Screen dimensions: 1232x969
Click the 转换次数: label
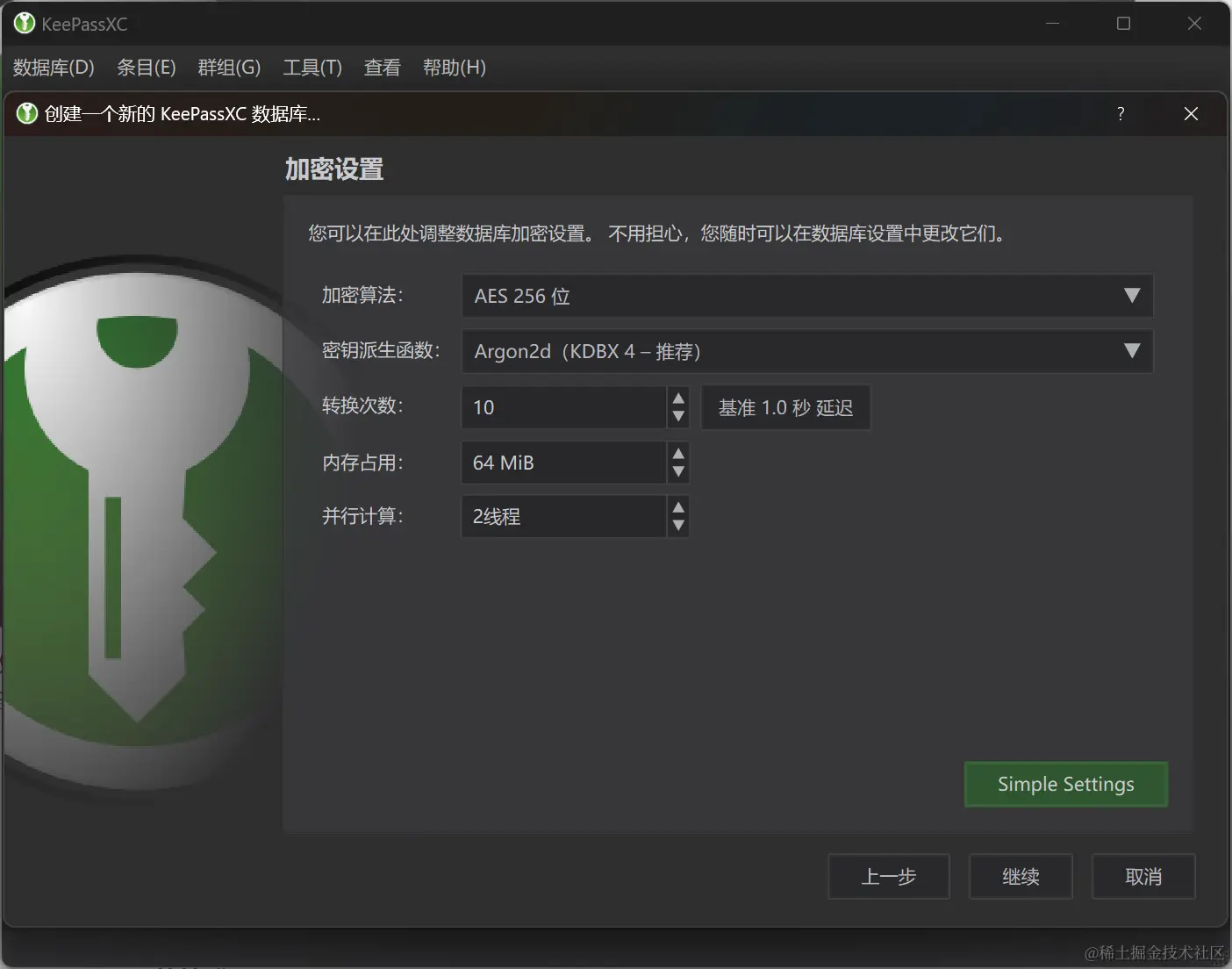[362, 406]
